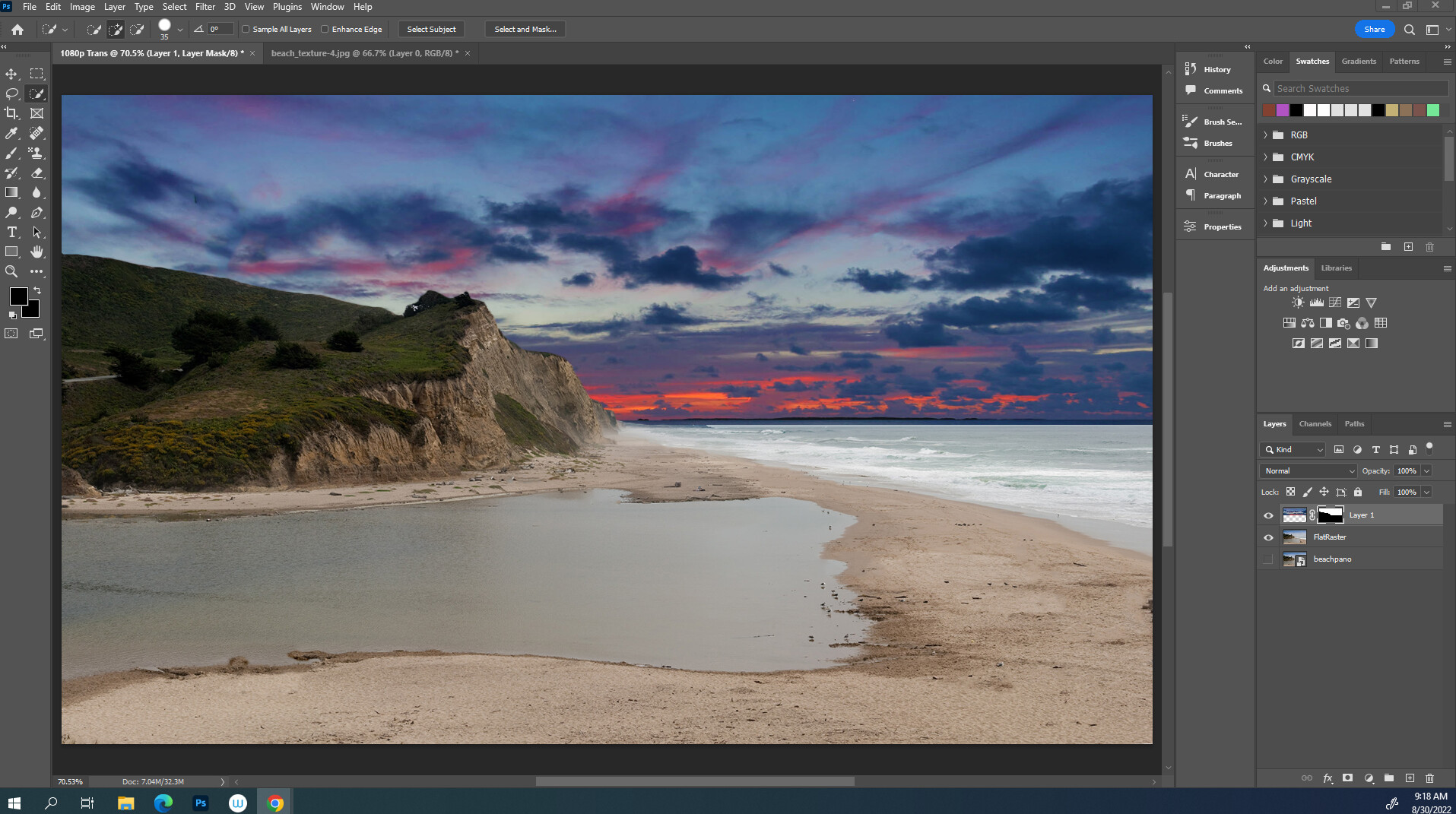Screen dimensions: 1456x814
Task: Activate the Zoom tool in the toolbar
Action: pos(11,271)
